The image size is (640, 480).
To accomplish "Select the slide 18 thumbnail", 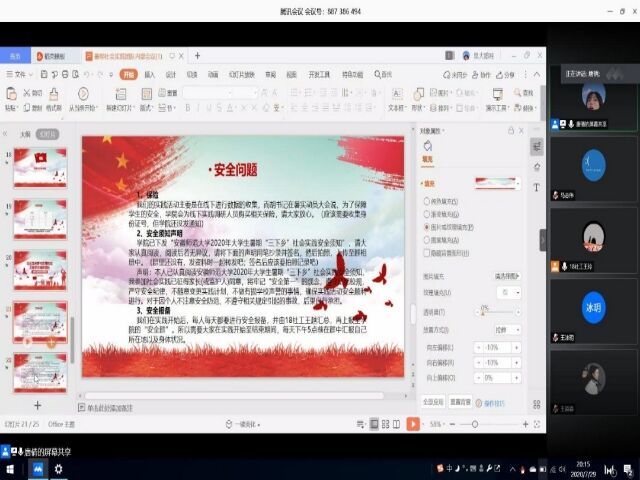I will 40,167.
